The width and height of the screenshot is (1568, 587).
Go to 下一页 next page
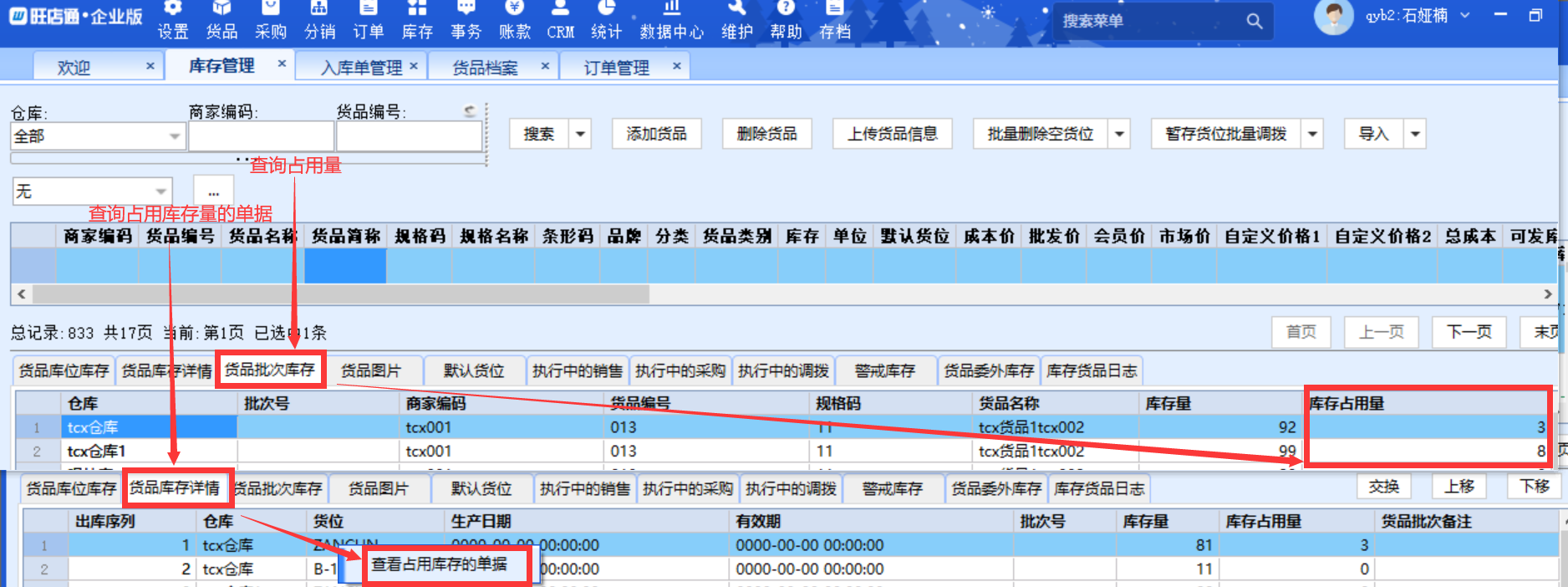[x=1469, y=332]
